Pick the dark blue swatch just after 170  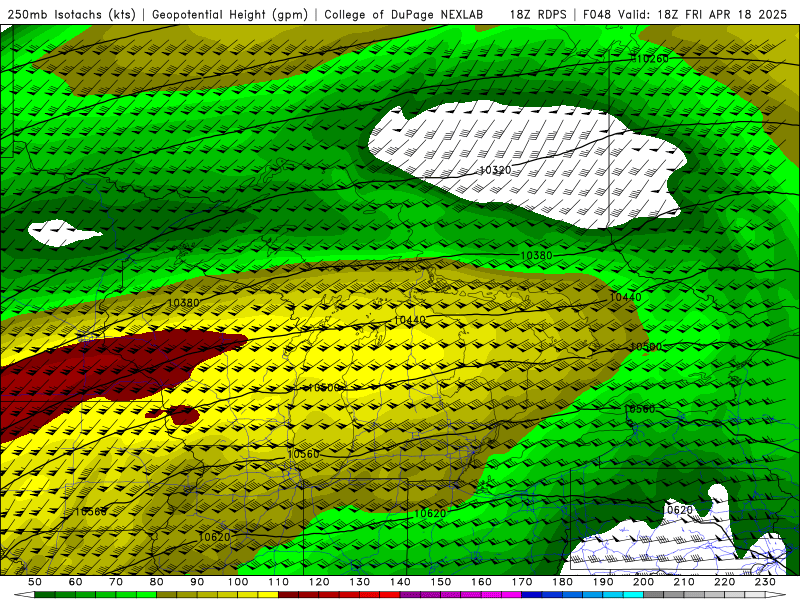click(x=532, y=595)
